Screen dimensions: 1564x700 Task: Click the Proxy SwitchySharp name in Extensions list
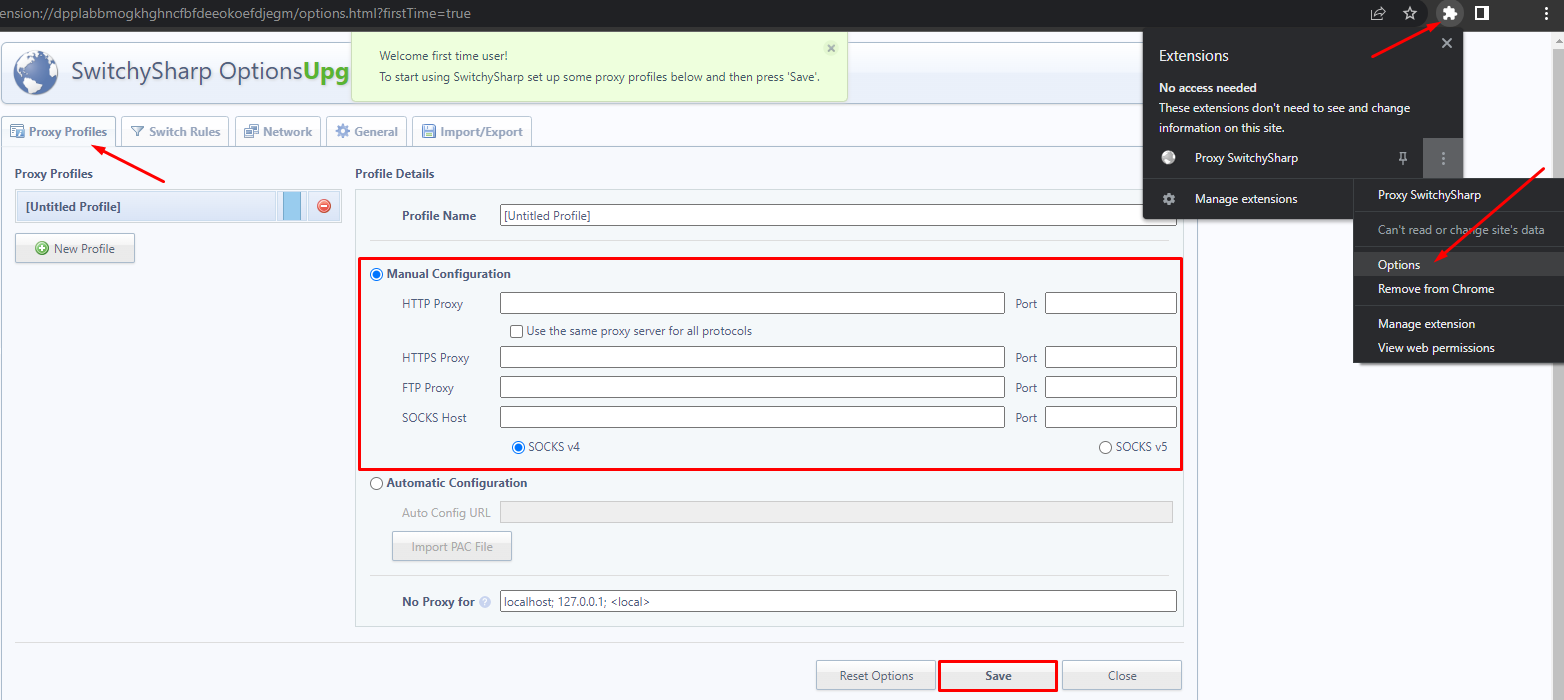pos(1246,158)
